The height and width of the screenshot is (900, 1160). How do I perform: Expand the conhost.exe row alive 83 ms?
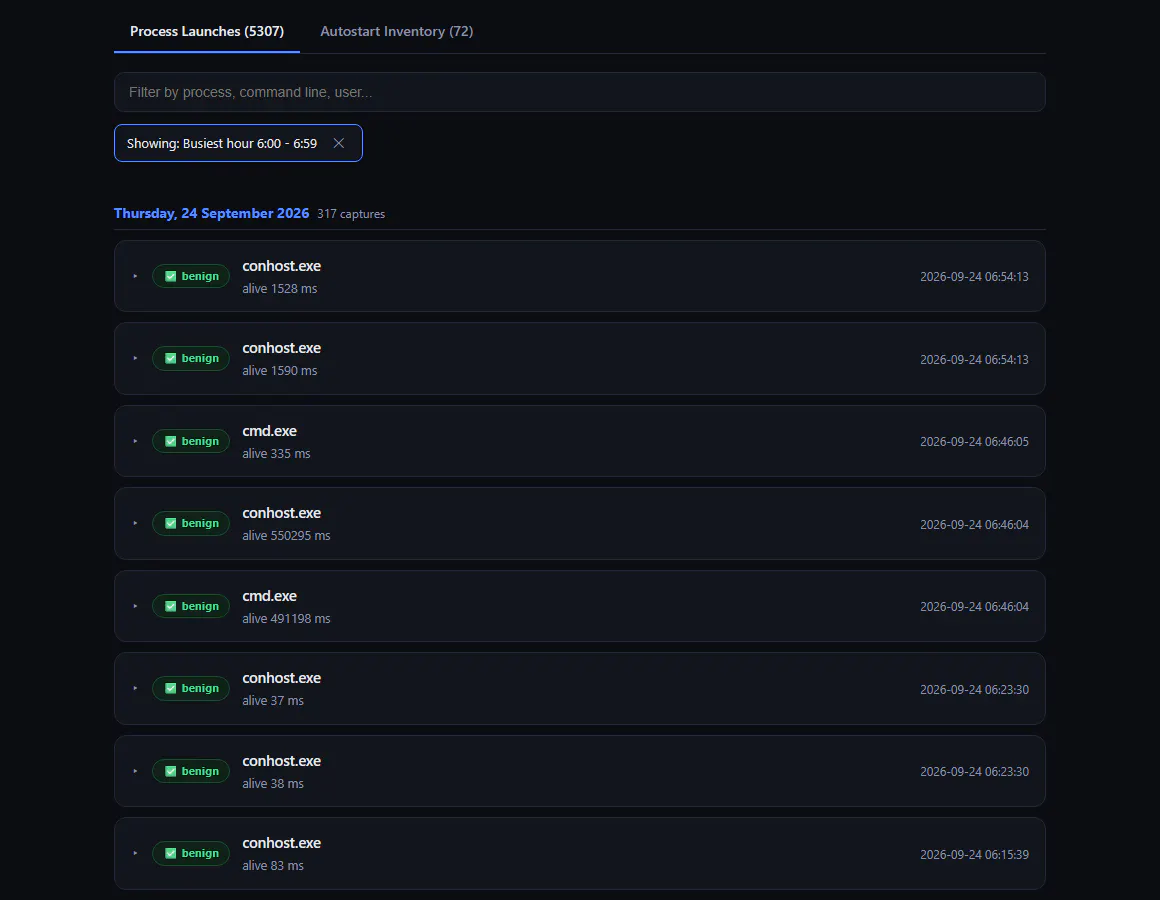135,853
